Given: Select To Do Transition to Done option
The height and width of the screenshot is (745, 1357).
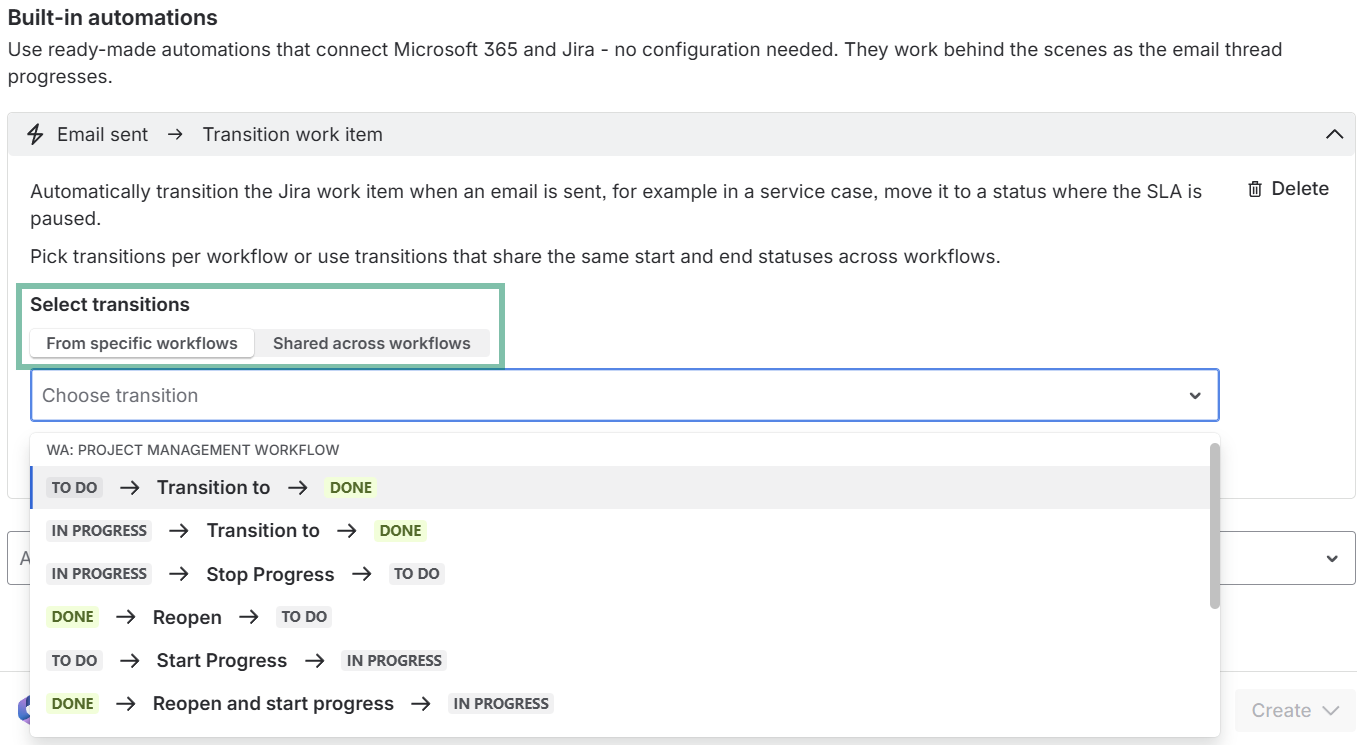Looking at the screenshot, I should tap(213, 488).
